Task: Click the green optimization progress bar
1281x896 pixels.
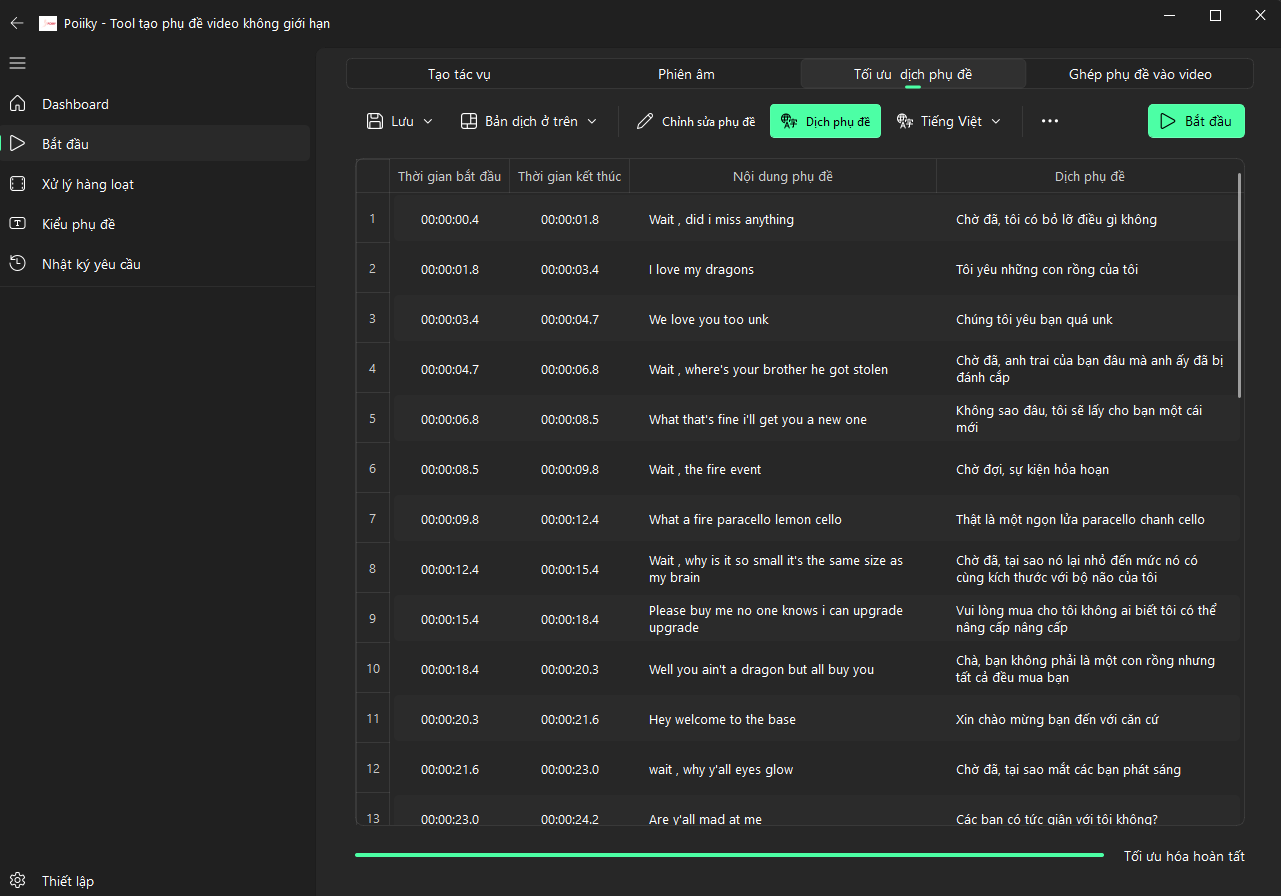Action: click(x=728, y=855)
